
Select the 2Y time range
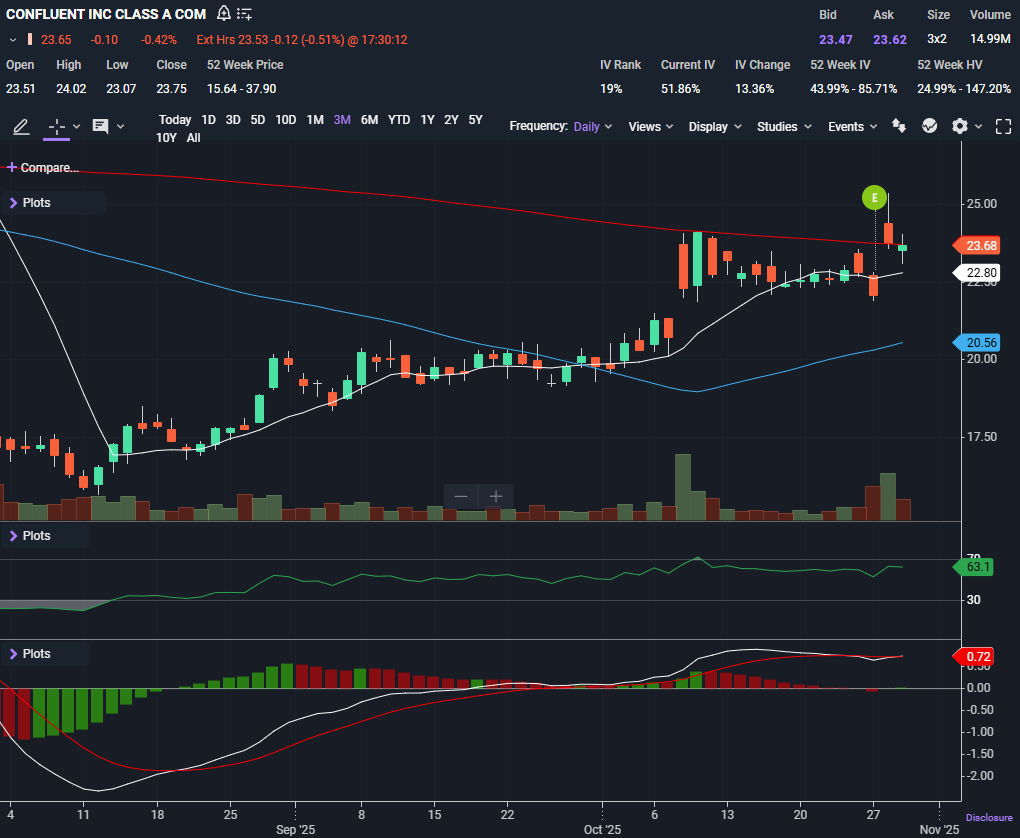tap(451, 120)
